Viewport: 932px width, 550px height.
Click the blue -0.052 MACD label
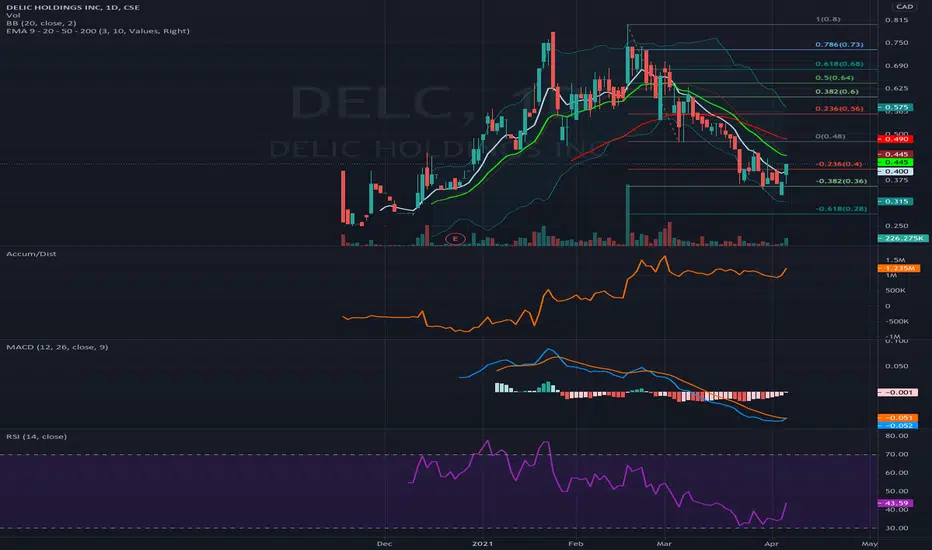(x=898, y=426)
